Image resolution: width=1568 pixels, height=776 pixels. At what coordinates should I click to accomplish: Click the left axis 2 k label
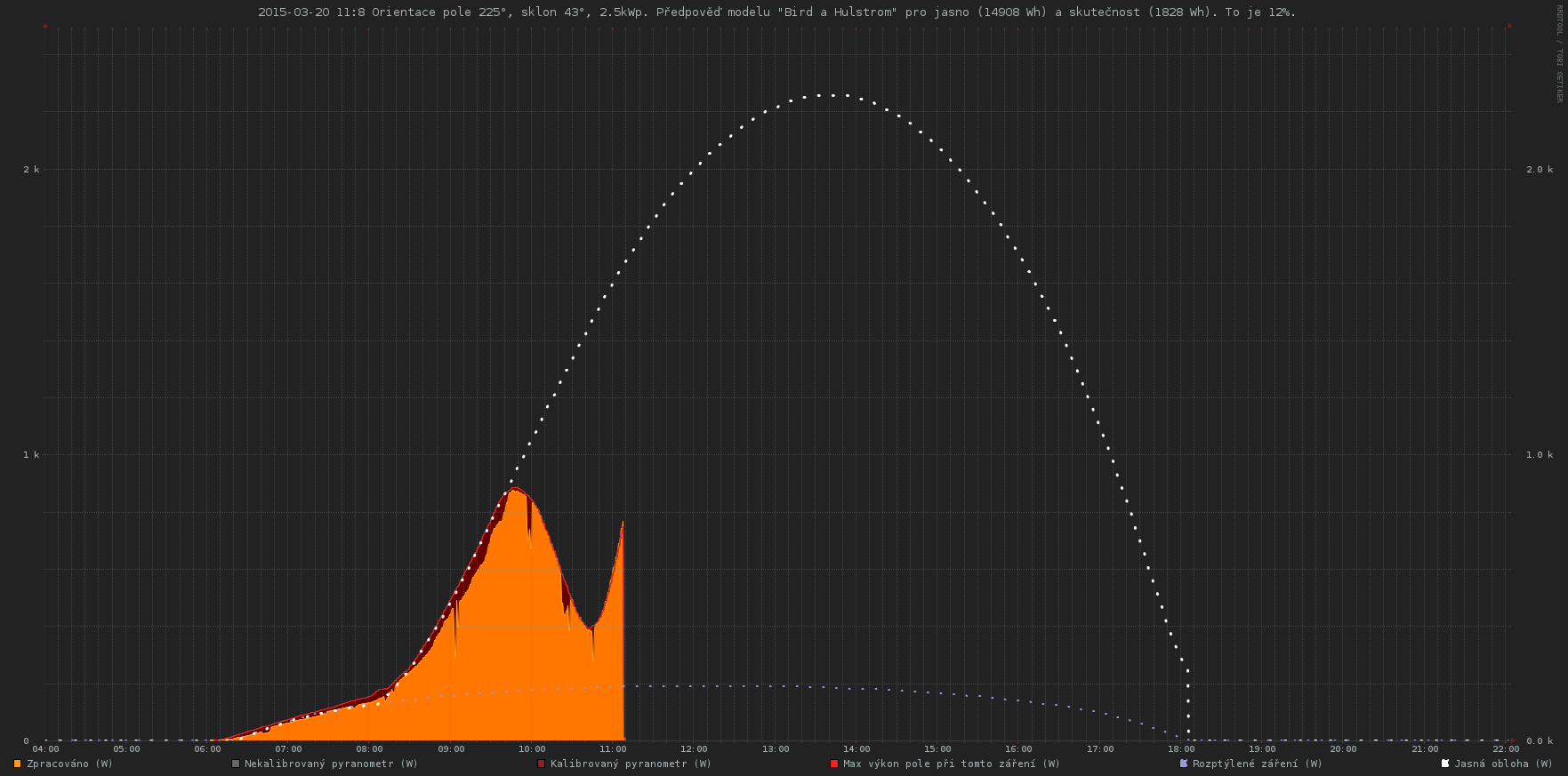click(x=31, y=170)
